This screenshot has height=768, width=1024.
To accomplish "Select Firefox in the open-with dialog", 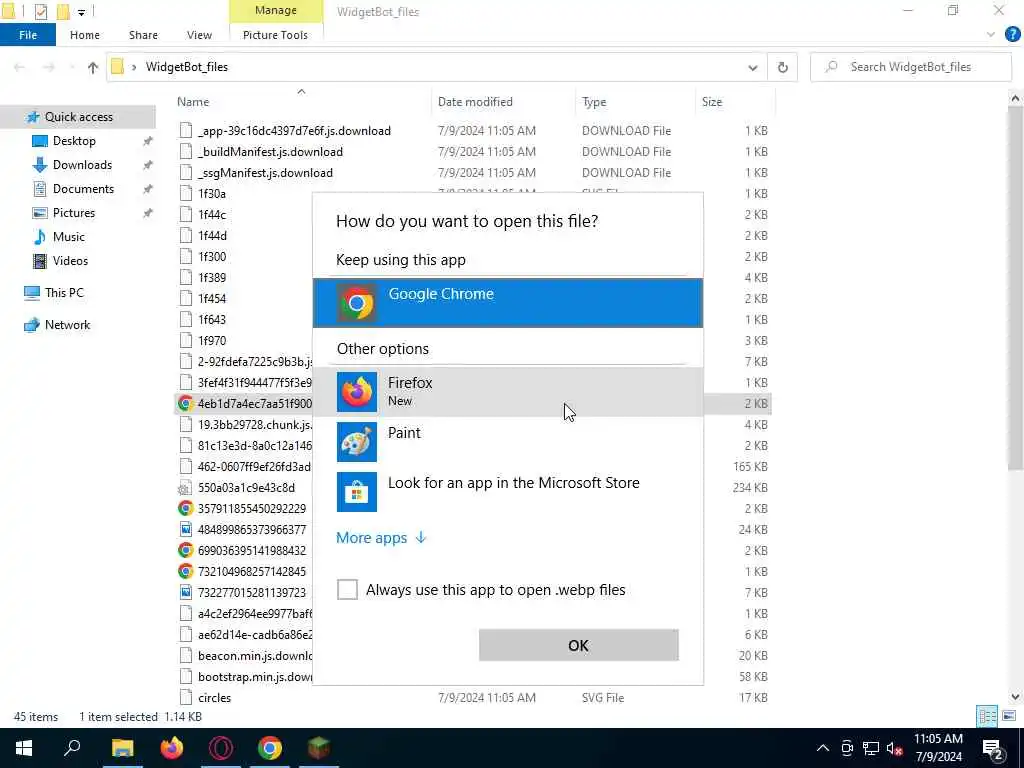I will click(507, 392).
